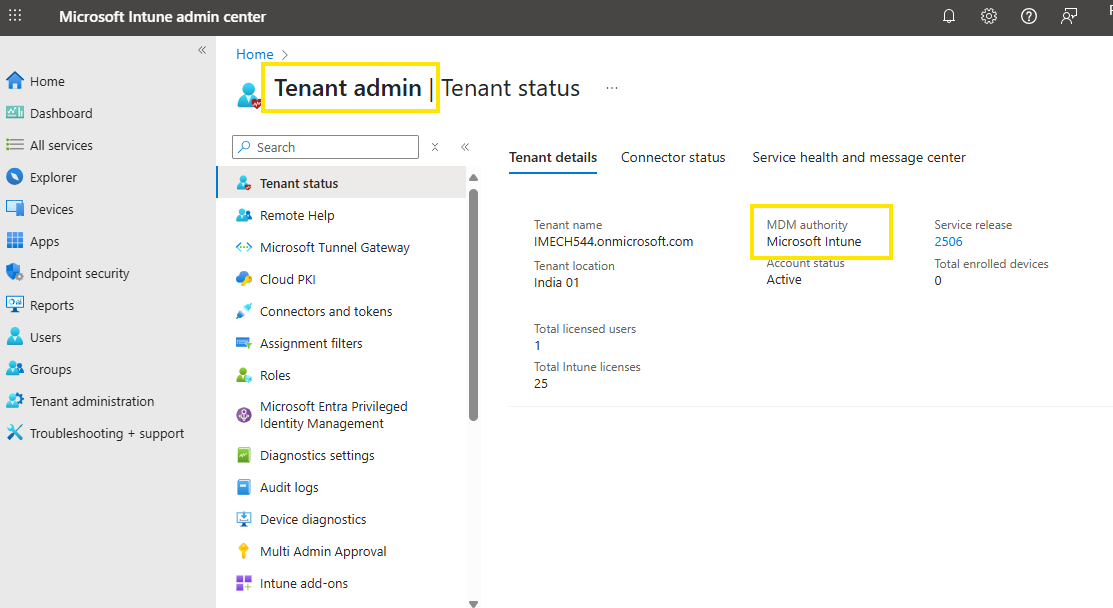
Task: Click the Users person icon
Action: pyautogui.click(x=15, y=336)
